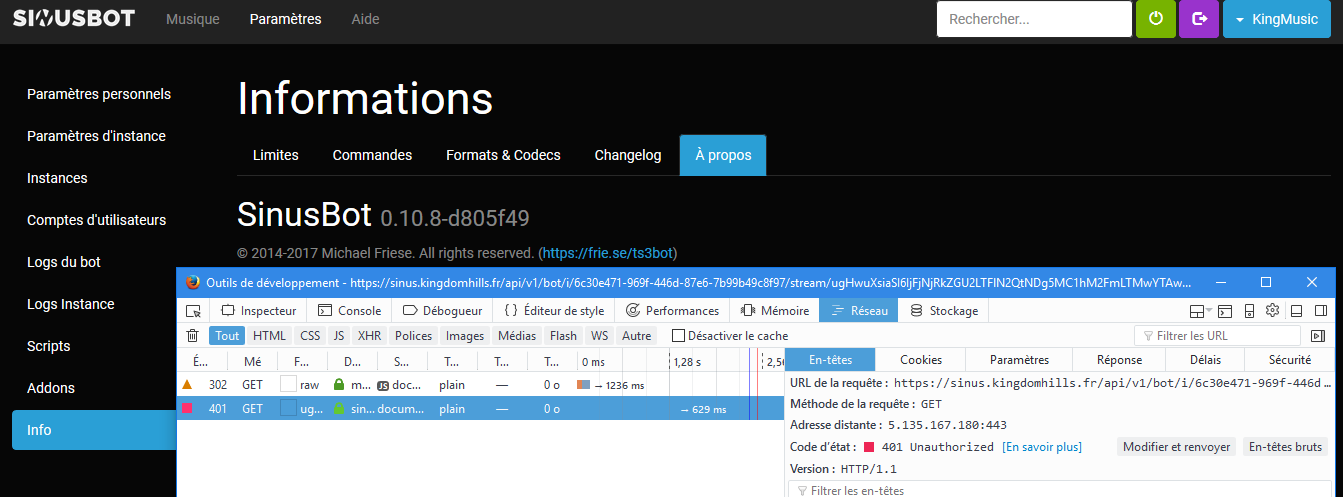Screen dimensions: 1343x497
Task: Click the green padlock on the 302 row
Action: pos(338,384)
